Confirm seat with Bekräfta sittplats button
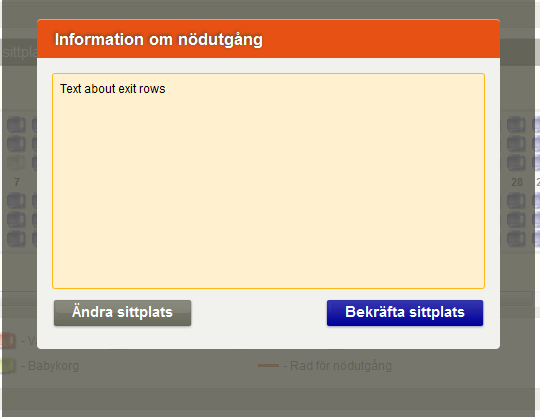The image size is (540, 417). tap(405, 313)
